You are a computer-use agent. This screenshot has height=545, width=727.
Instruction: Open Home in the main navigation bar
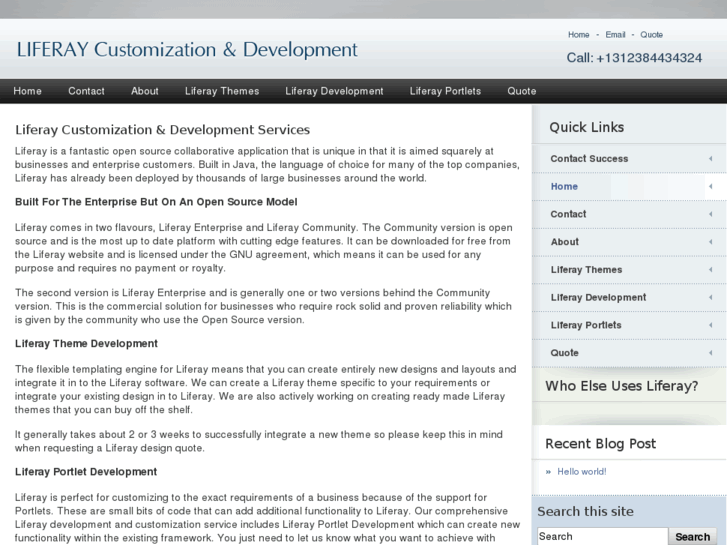28,91
